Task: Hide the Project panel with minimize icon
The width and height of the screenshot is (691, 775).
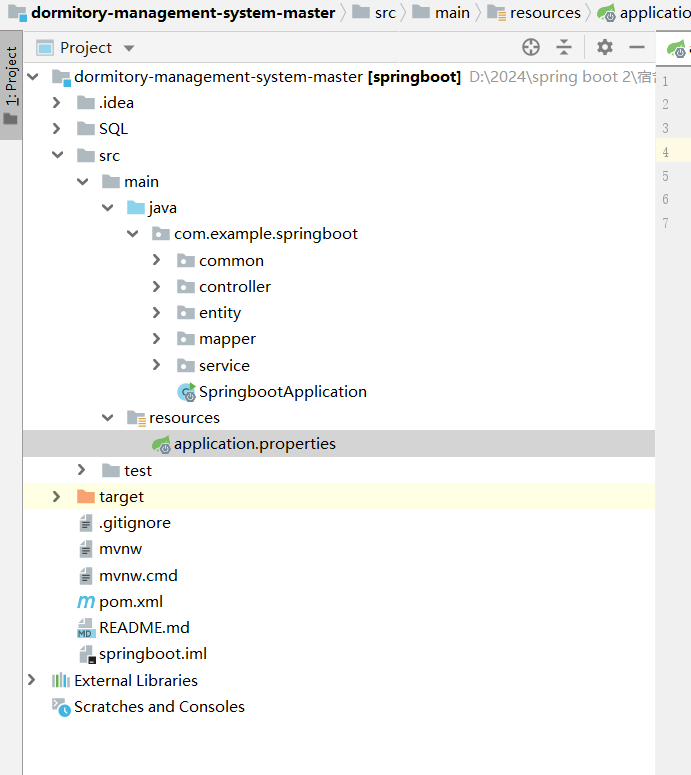Action: pyautogui.click(x=637, y=47)
